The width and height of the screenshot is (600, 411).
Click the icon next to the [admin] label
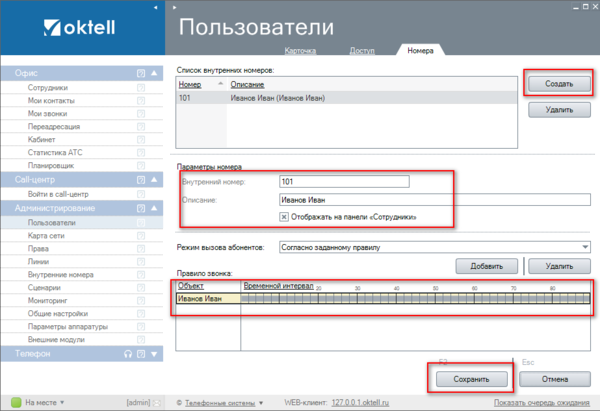click(157, 402)
